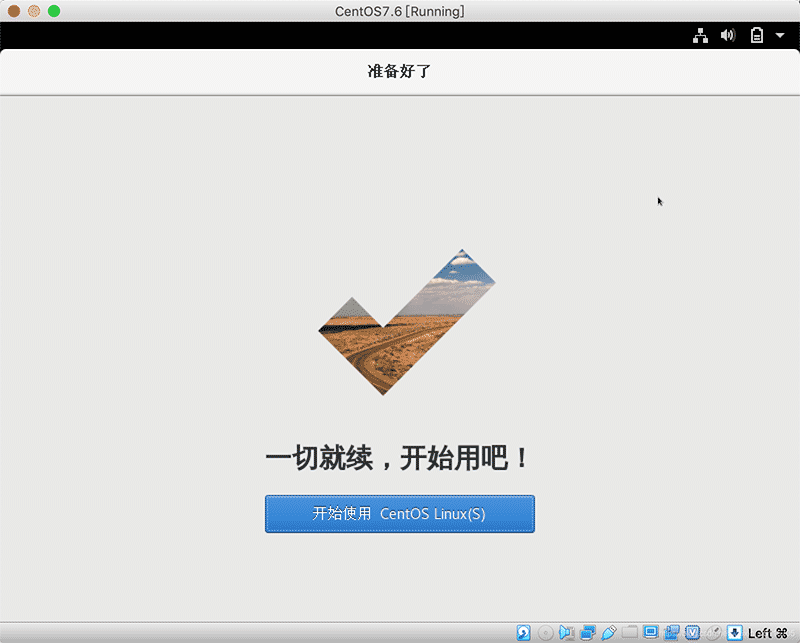The height and width of the screenshot is (643, 800).
Task: Click the recording icon in the VirtualBox status bar
Action: tap(674, 632)
